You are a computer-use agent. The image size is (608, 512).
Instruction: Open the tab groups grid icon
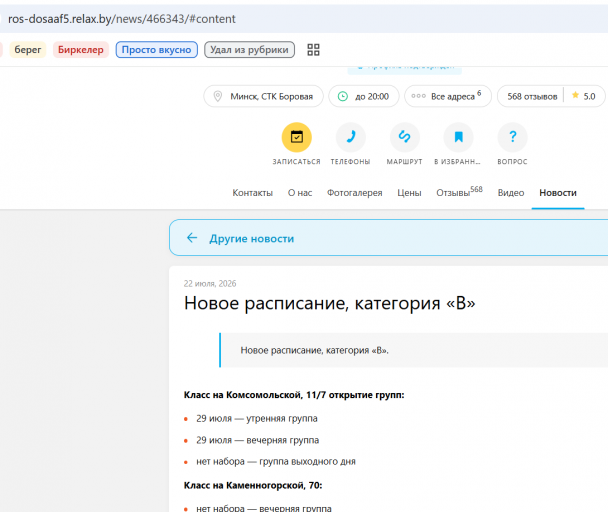[313, 50]
